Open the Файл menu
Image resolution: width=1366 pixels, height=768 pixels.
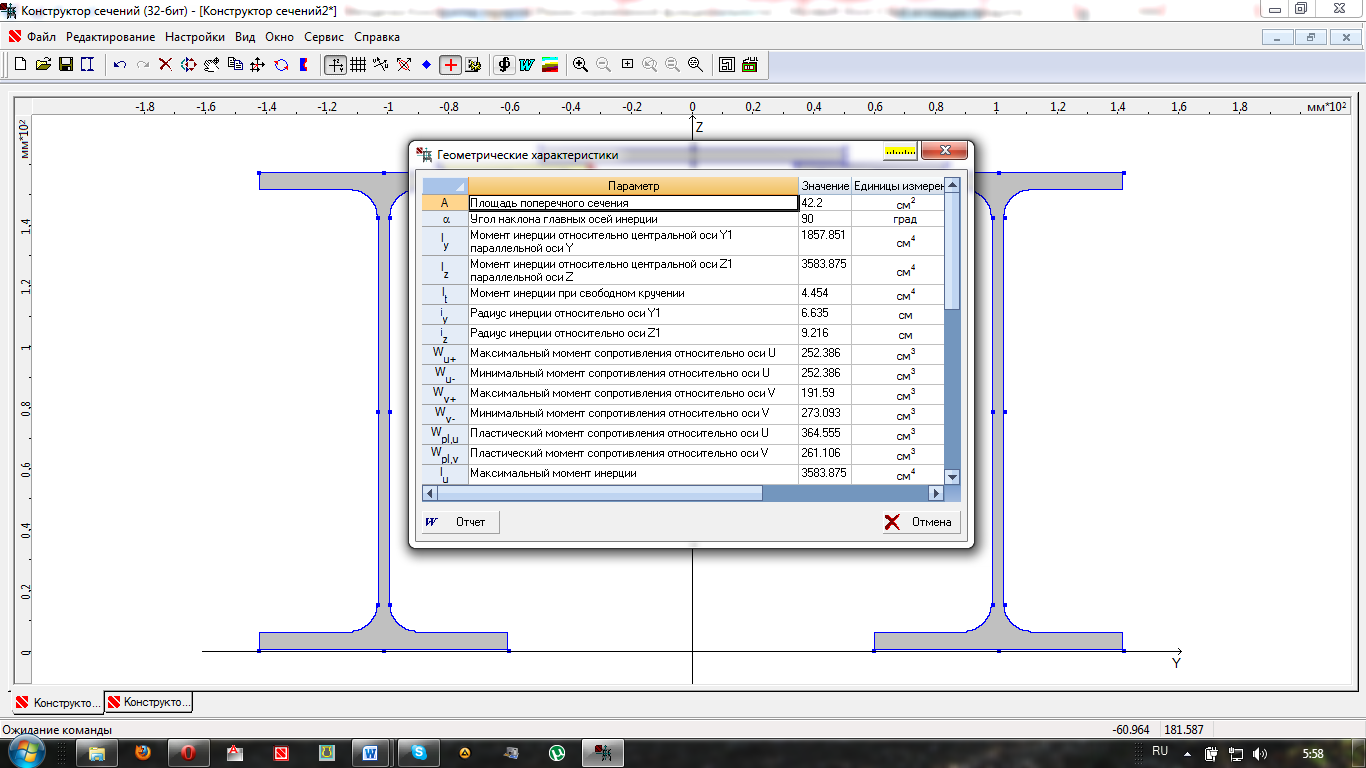[41, 37]
